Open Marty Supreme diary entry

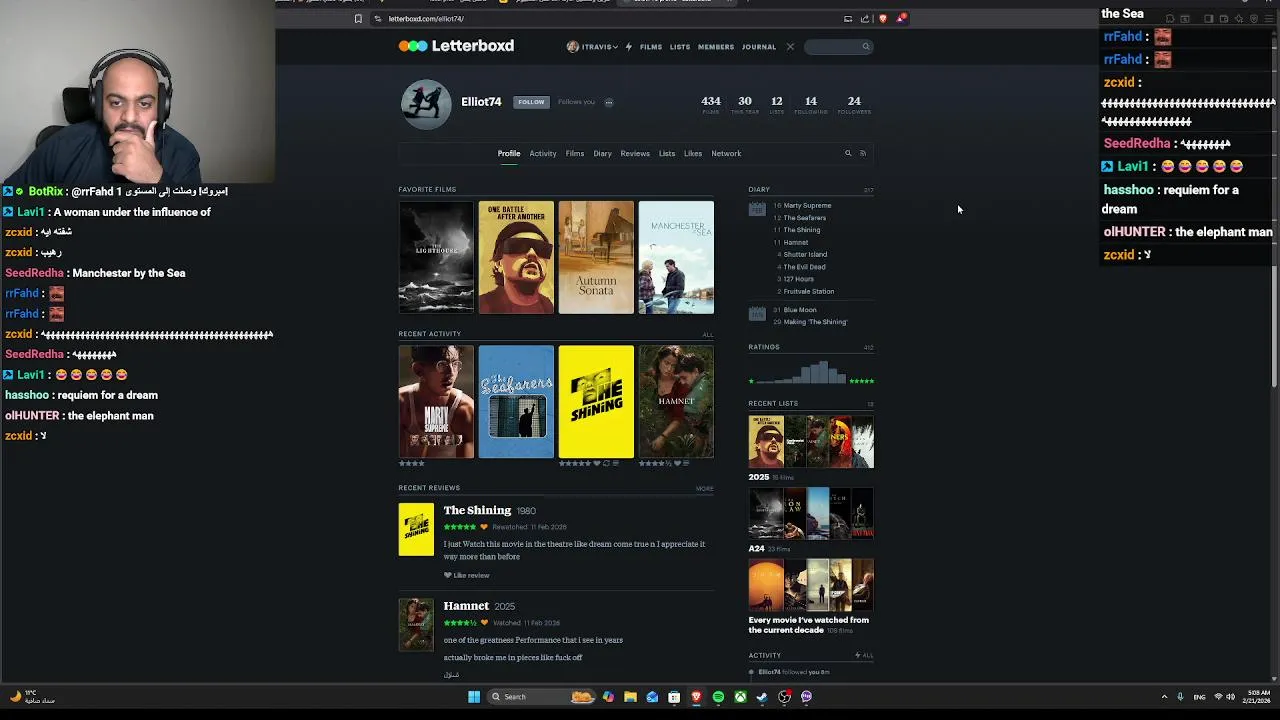tap(807, 206)
